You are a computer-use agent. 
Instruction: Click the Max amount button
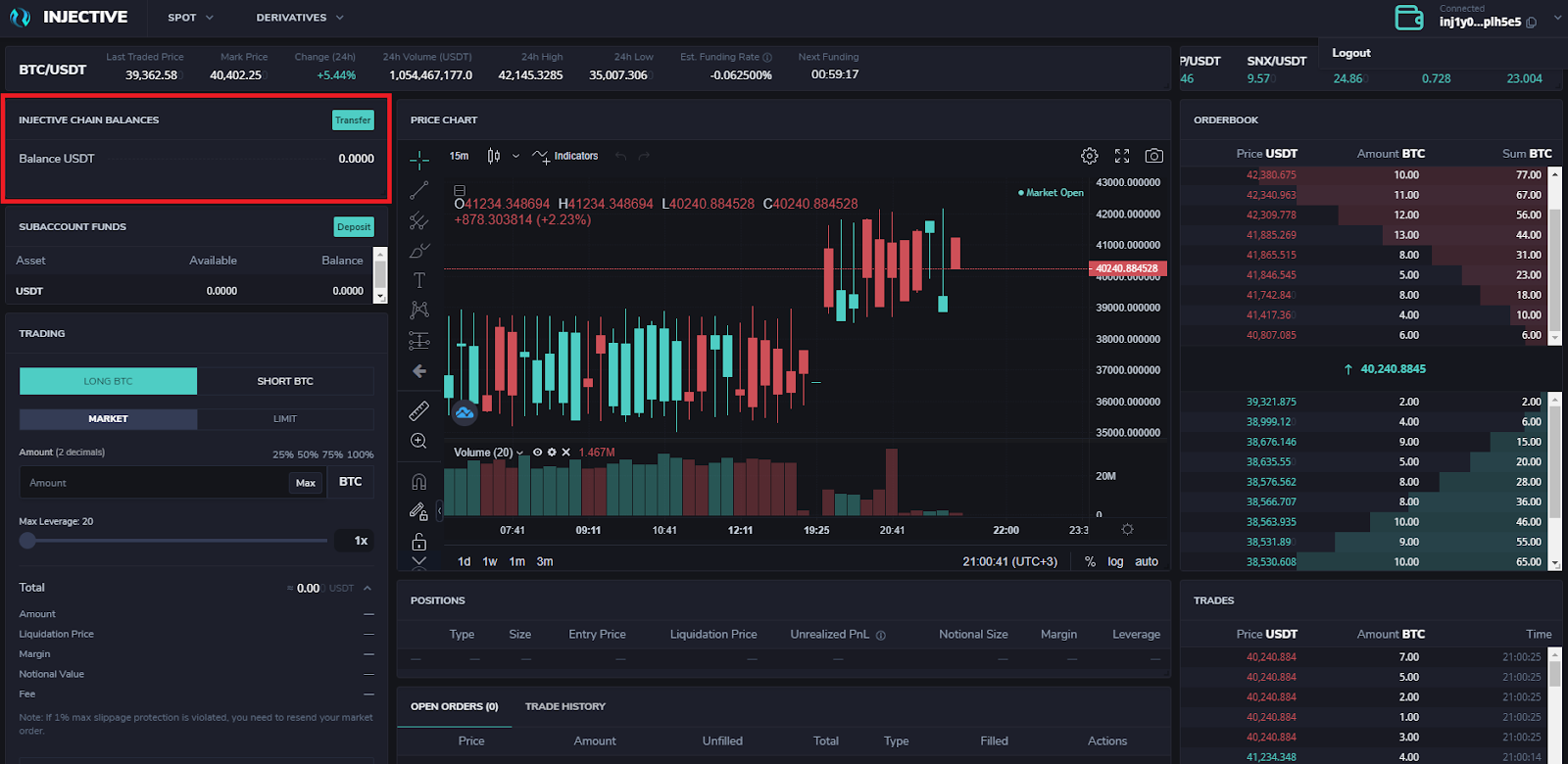[306, 483]
